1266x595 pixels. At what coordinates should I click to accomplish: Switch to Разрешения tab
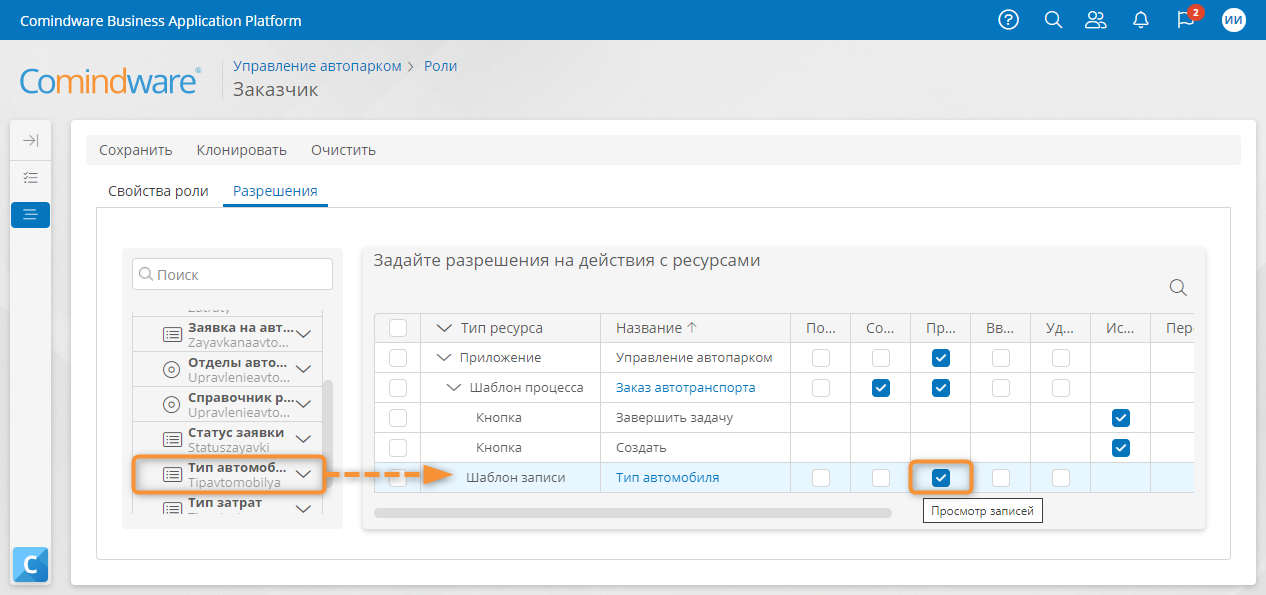pos(275,191)
